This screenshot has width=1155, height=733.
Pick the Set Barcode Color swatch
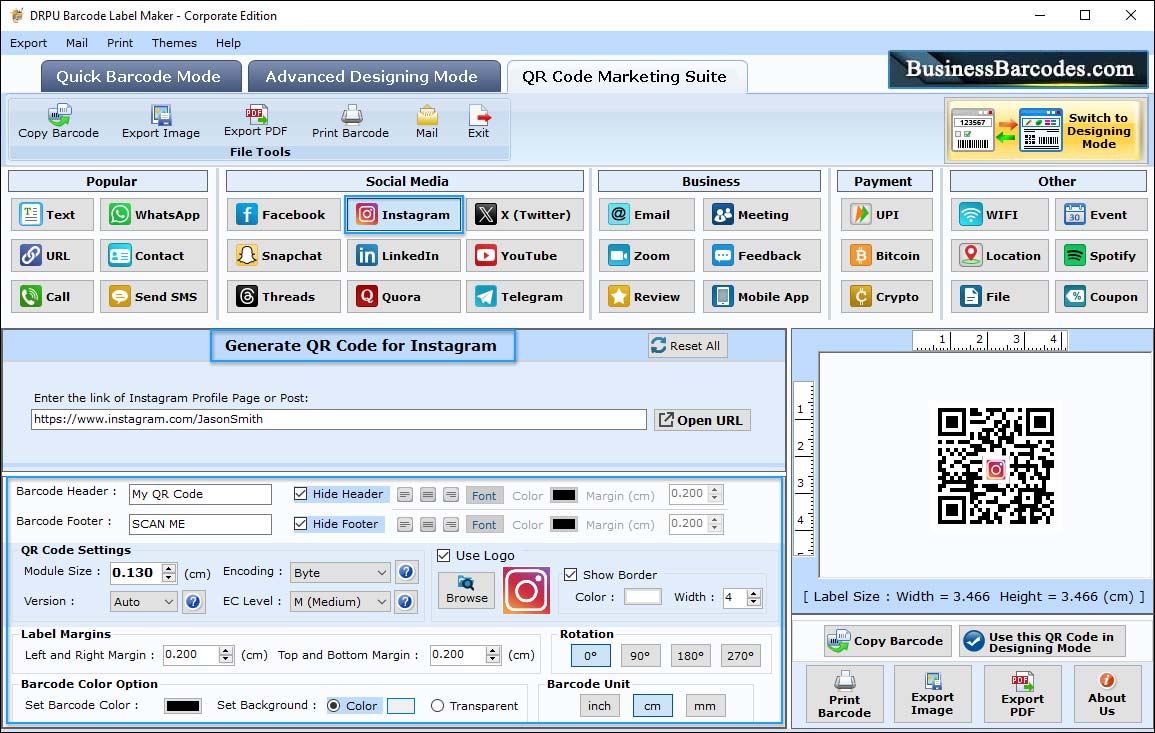point(183,706)
